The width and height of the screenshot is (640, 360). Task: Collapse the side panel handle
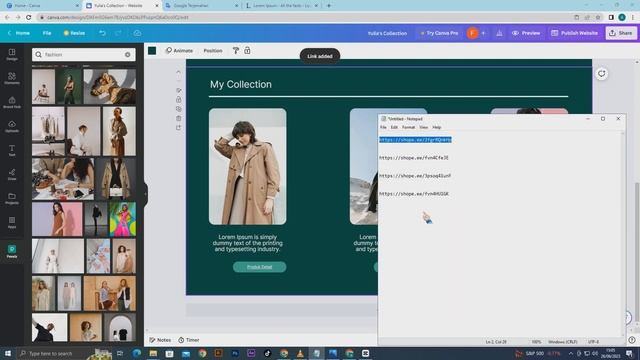(x=145, y=194)
